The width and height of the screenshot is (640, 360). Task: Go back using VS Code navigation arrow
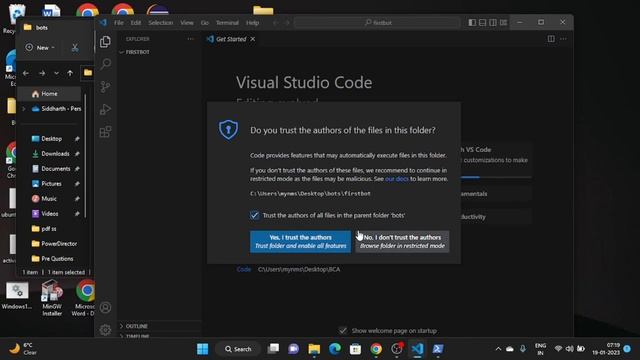(276, 23)
